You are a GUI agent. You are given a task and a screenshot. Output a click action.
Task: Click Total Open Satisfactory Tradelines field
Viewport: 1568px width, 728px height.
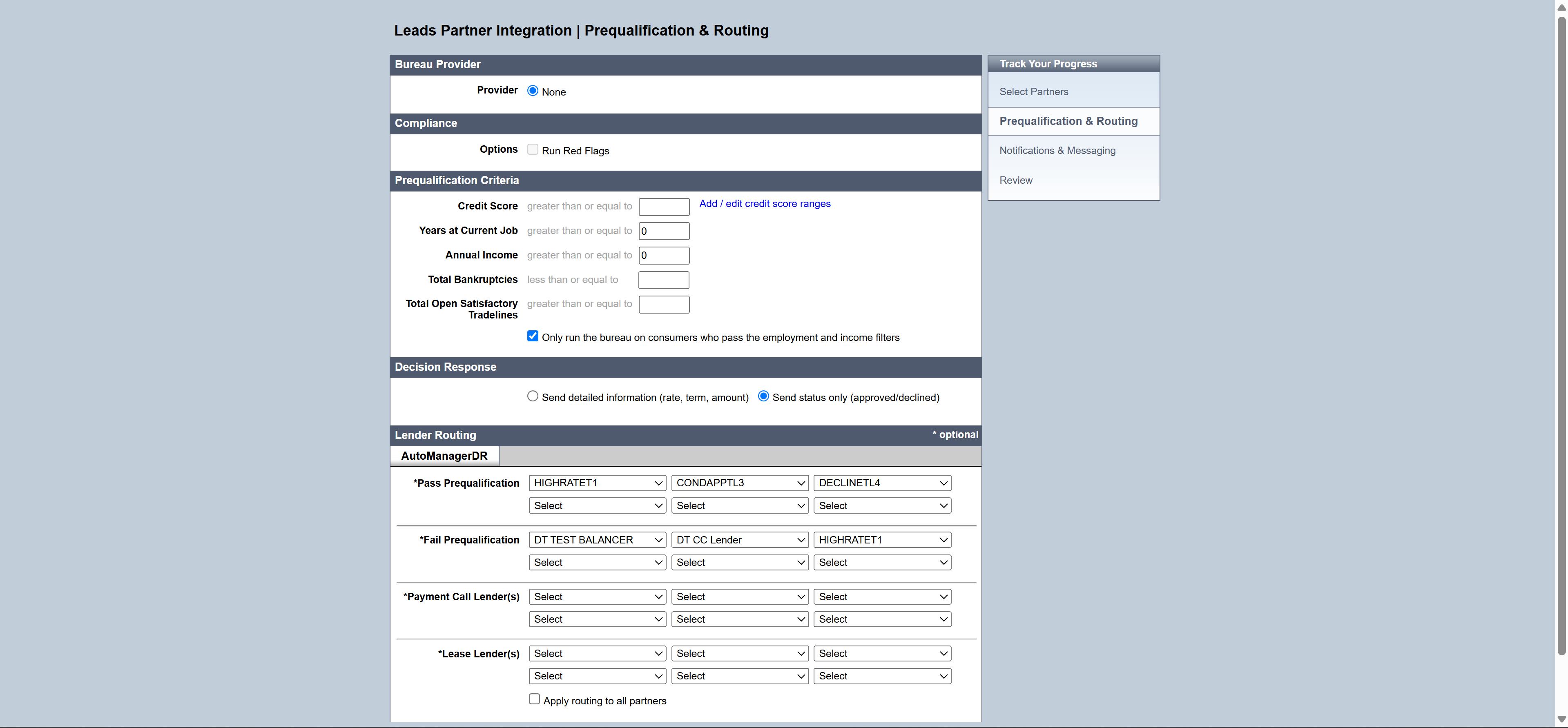[664, 304]
